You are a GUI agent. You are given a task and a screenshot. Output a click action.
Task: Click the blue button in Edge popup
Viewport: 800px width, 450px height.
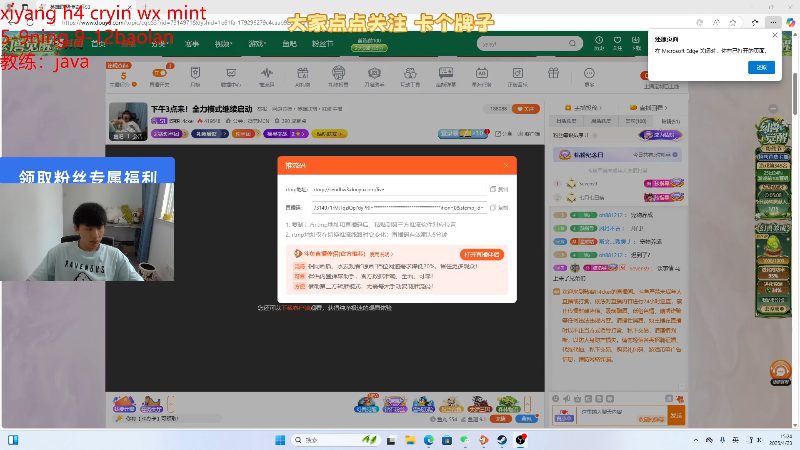point(761,67)
